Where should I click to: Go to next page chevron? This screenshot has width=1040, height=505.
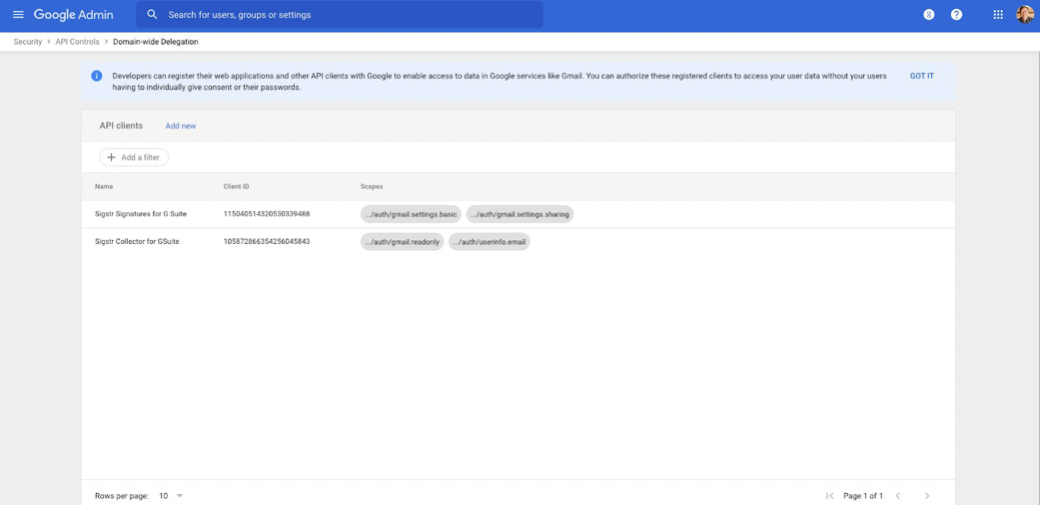tap(927, 496)
